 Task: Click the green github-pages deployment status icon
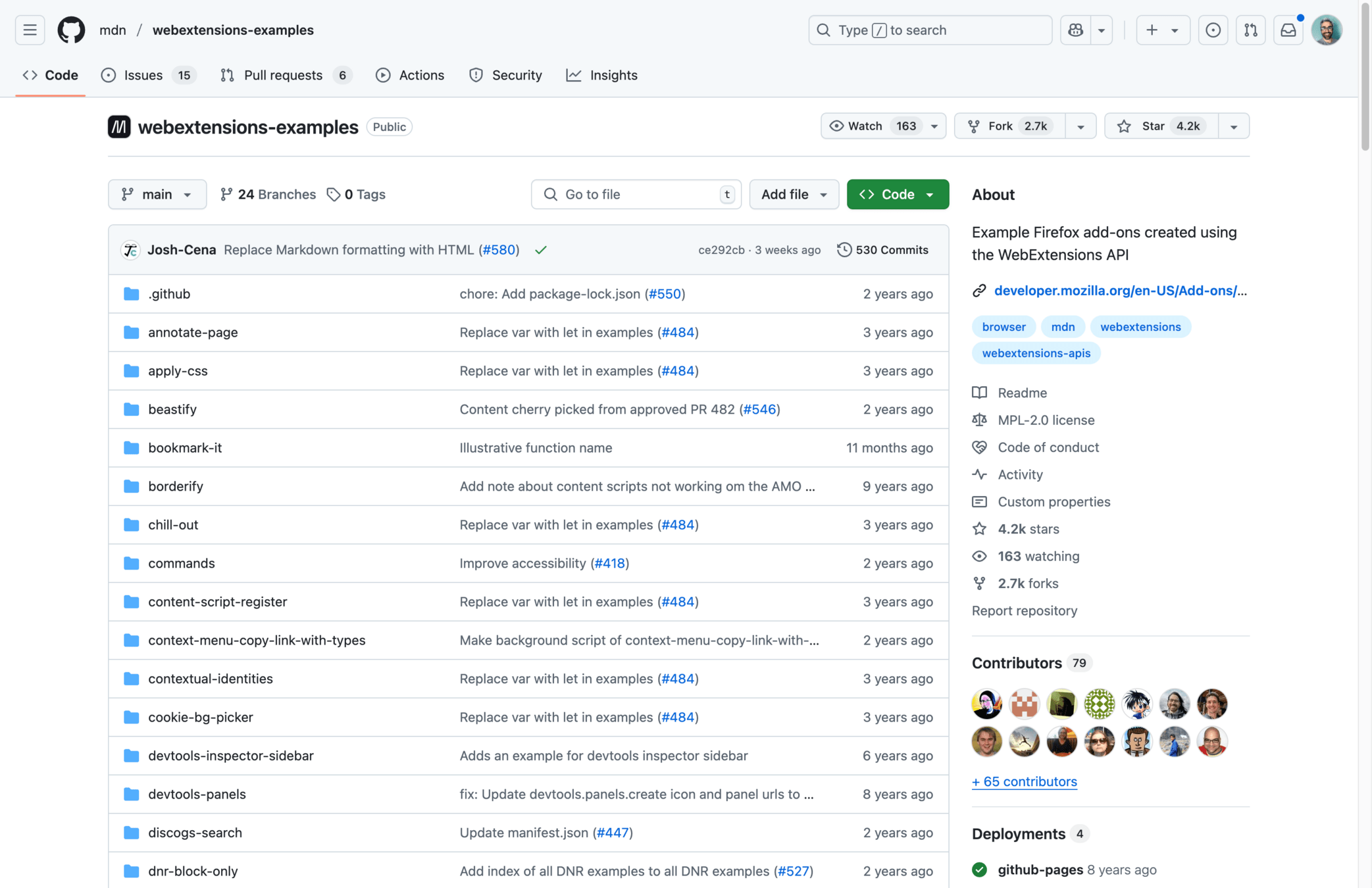[979, 870]
